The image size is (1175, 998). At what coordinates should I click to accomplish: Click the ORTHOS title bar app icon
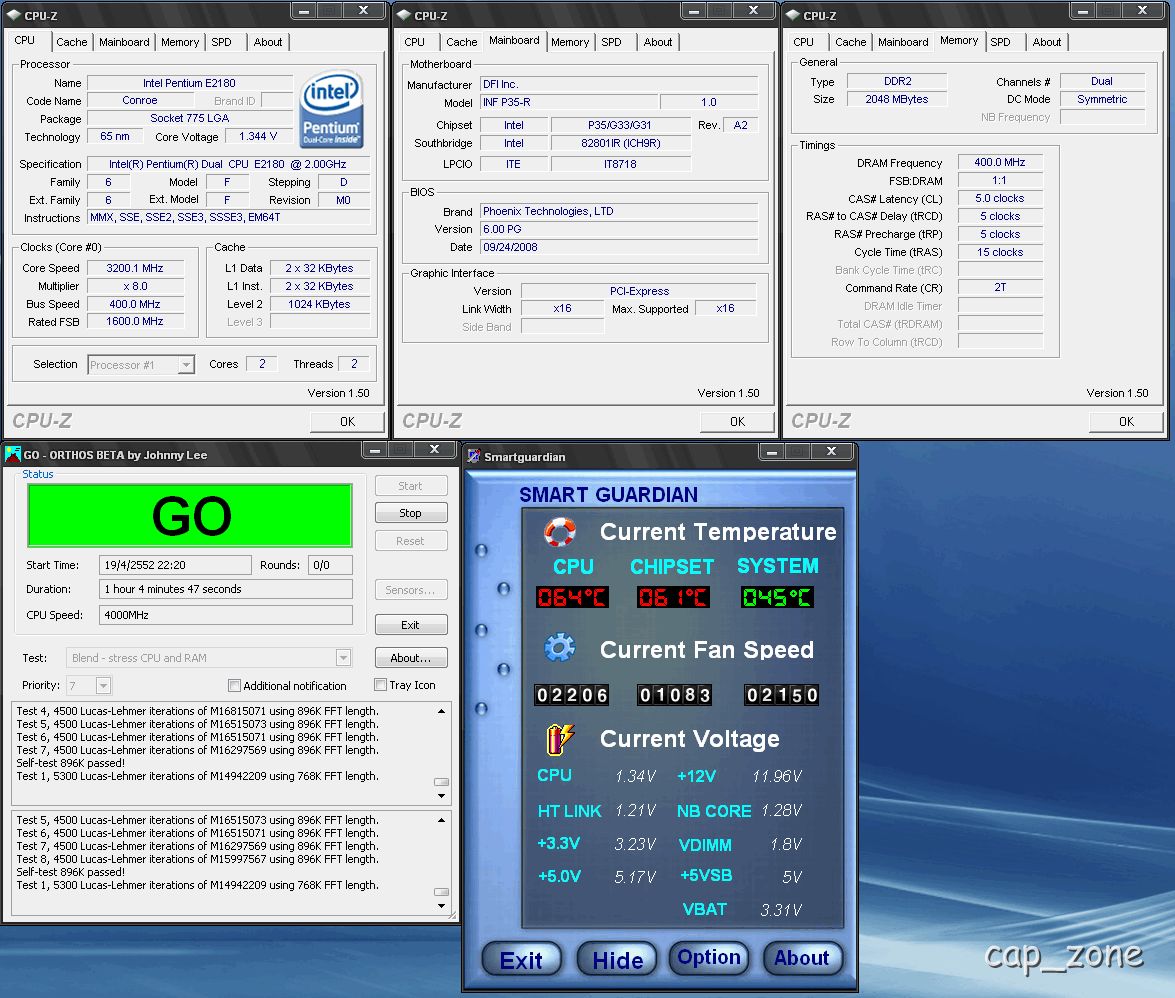click(13, 454)
